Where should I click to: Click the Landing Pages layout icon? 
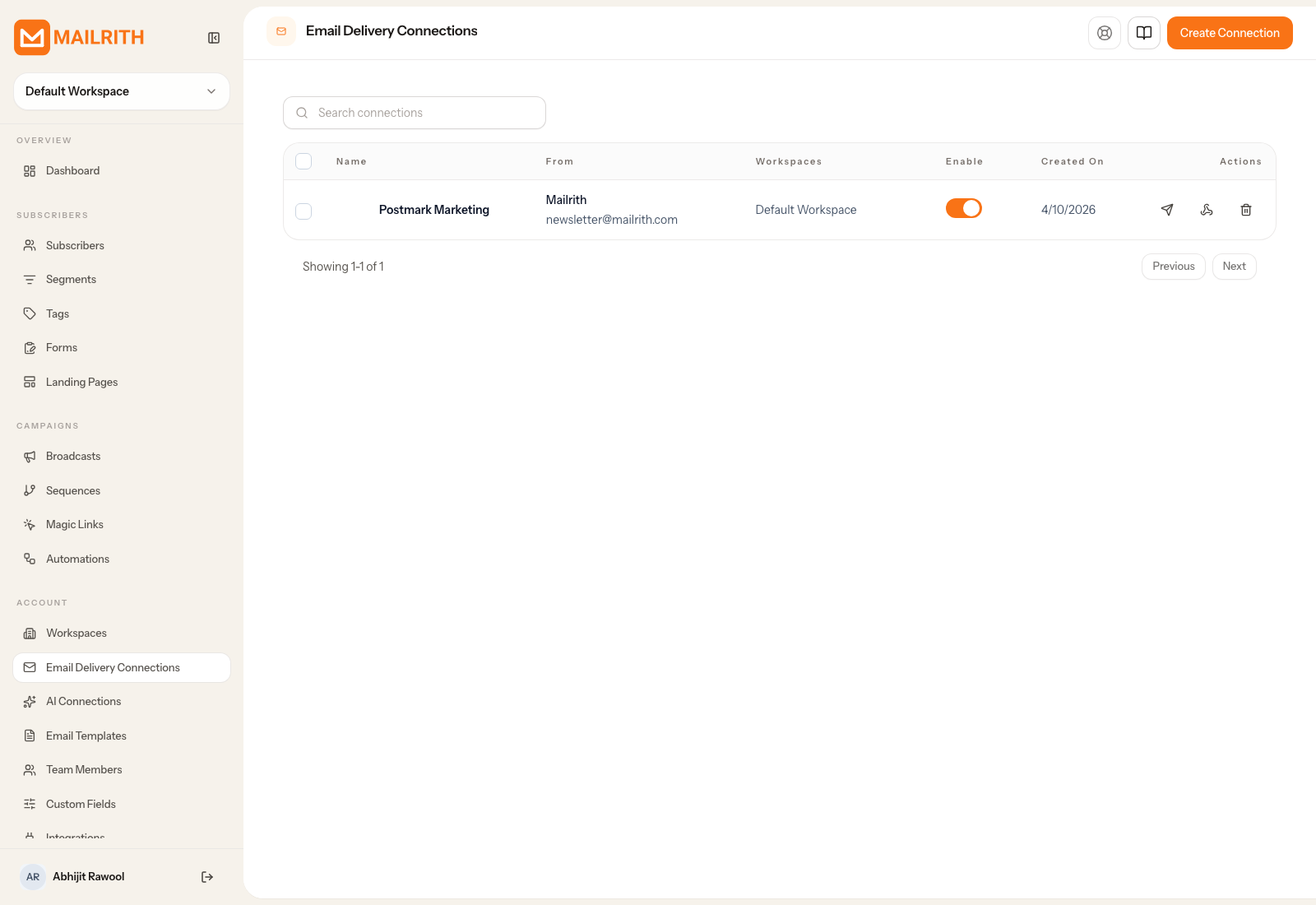point(30,382)
